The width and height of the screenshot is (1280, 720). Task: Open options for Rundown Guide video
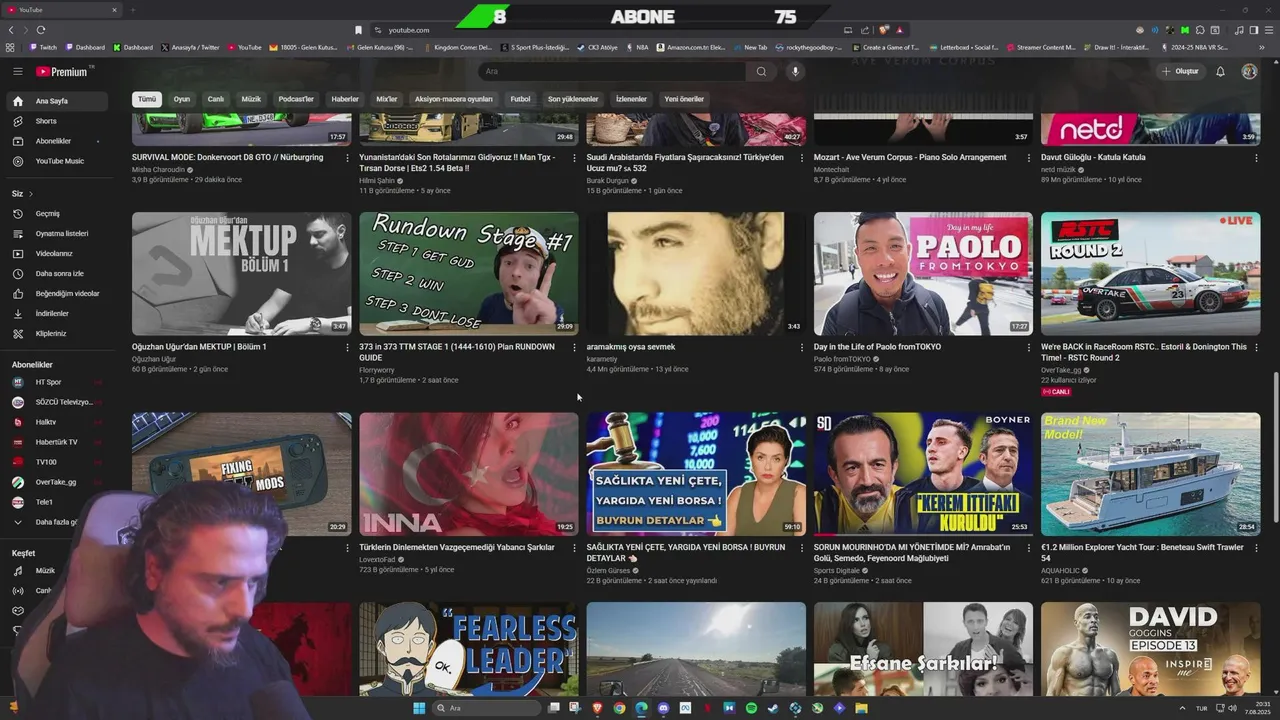point(574,347)
